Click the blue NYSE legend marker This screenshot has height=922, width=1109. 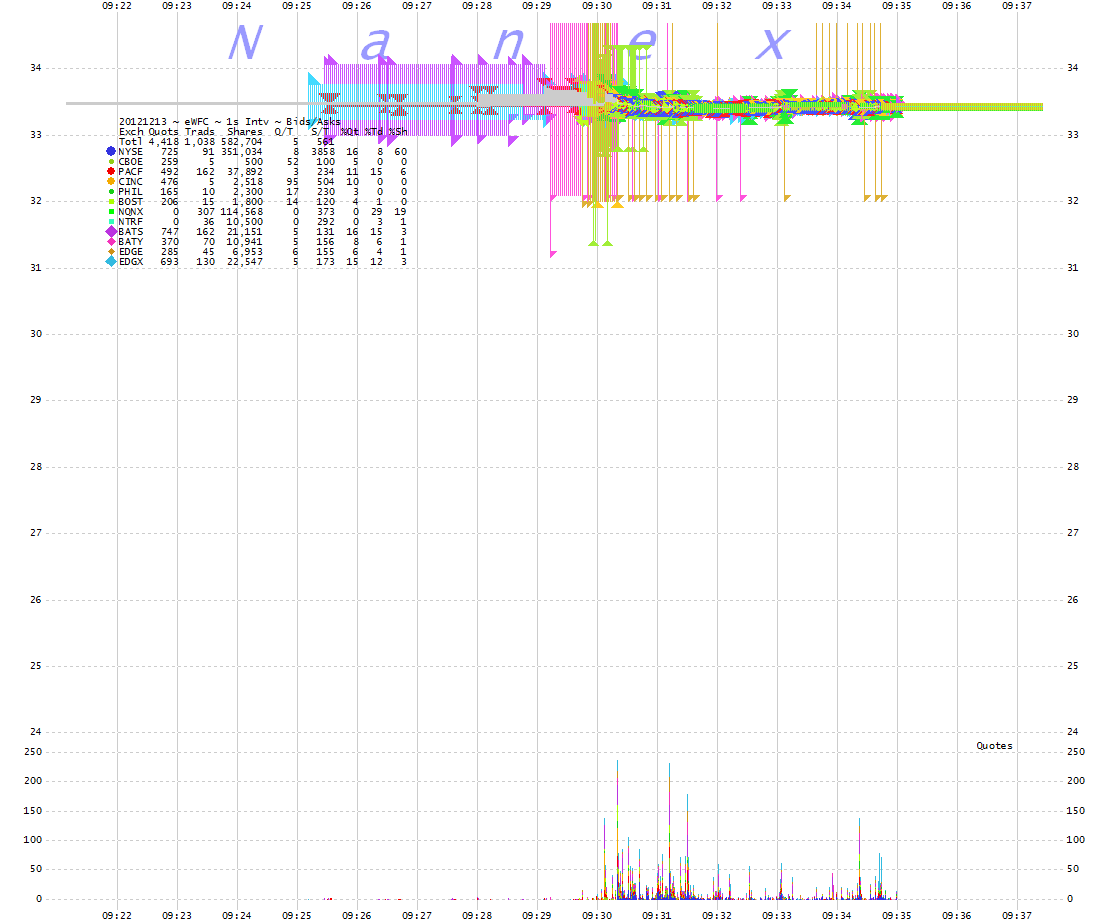click(x=111, y=151)
